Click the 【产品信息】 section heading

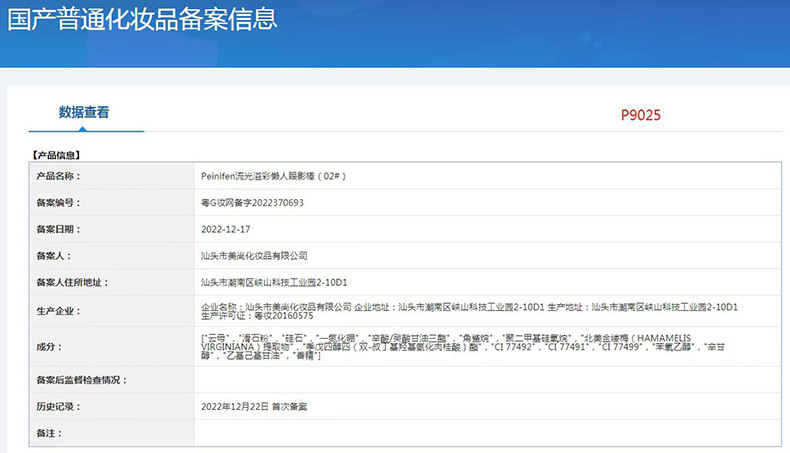pos(55,155)
